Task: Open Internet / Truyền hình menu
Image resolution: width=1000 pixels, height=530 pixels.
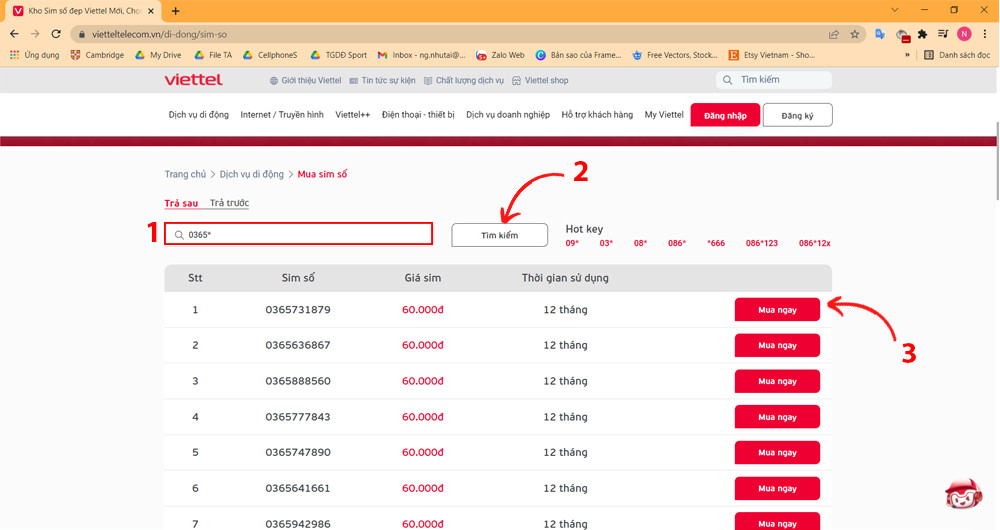Action: click(282, 115)
